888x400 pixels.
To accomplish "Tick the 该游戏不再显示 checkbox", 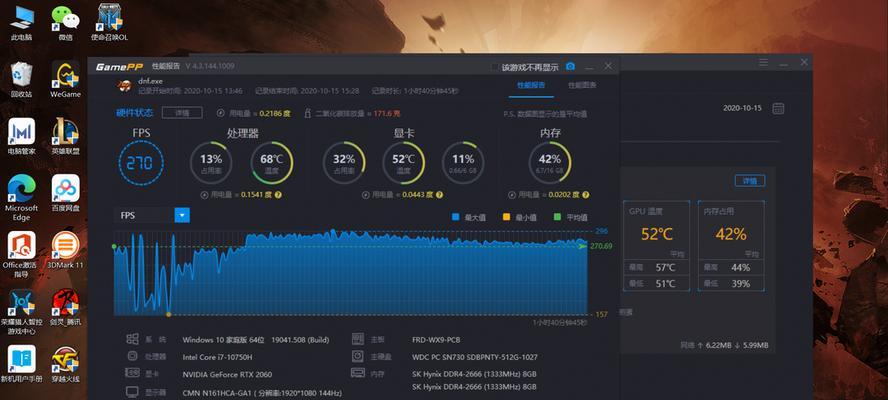I will (494, 67).
